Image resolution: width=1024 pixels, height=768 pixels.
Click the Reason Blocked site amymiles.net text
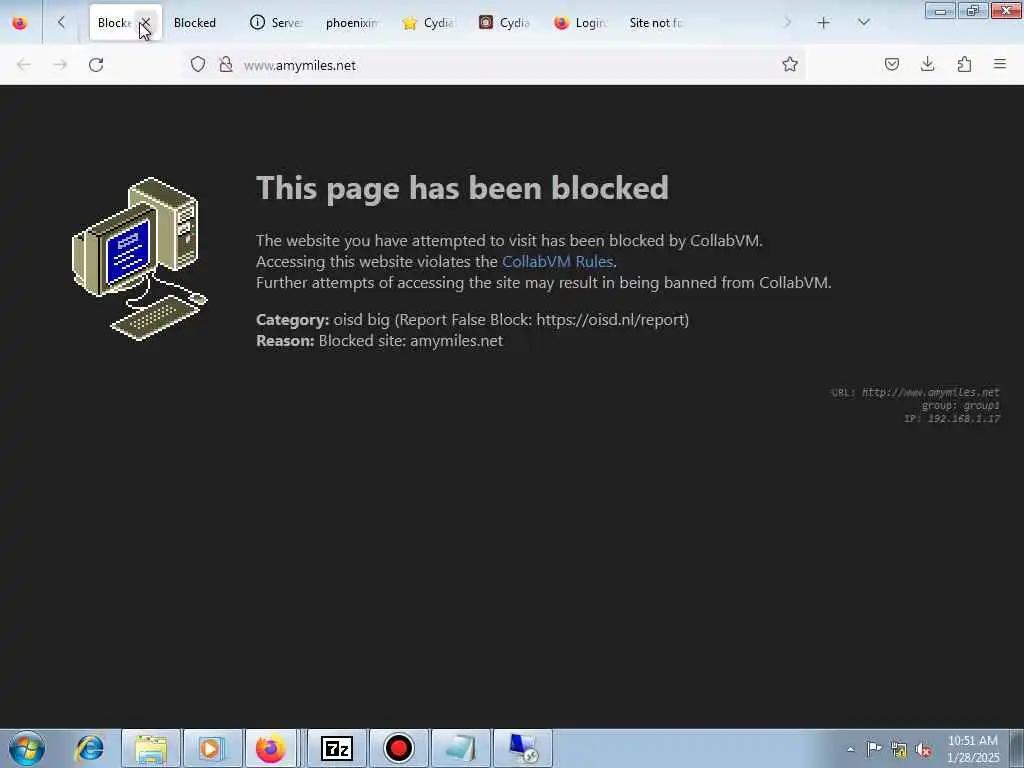pyautogui.click(x=379, y=341)
